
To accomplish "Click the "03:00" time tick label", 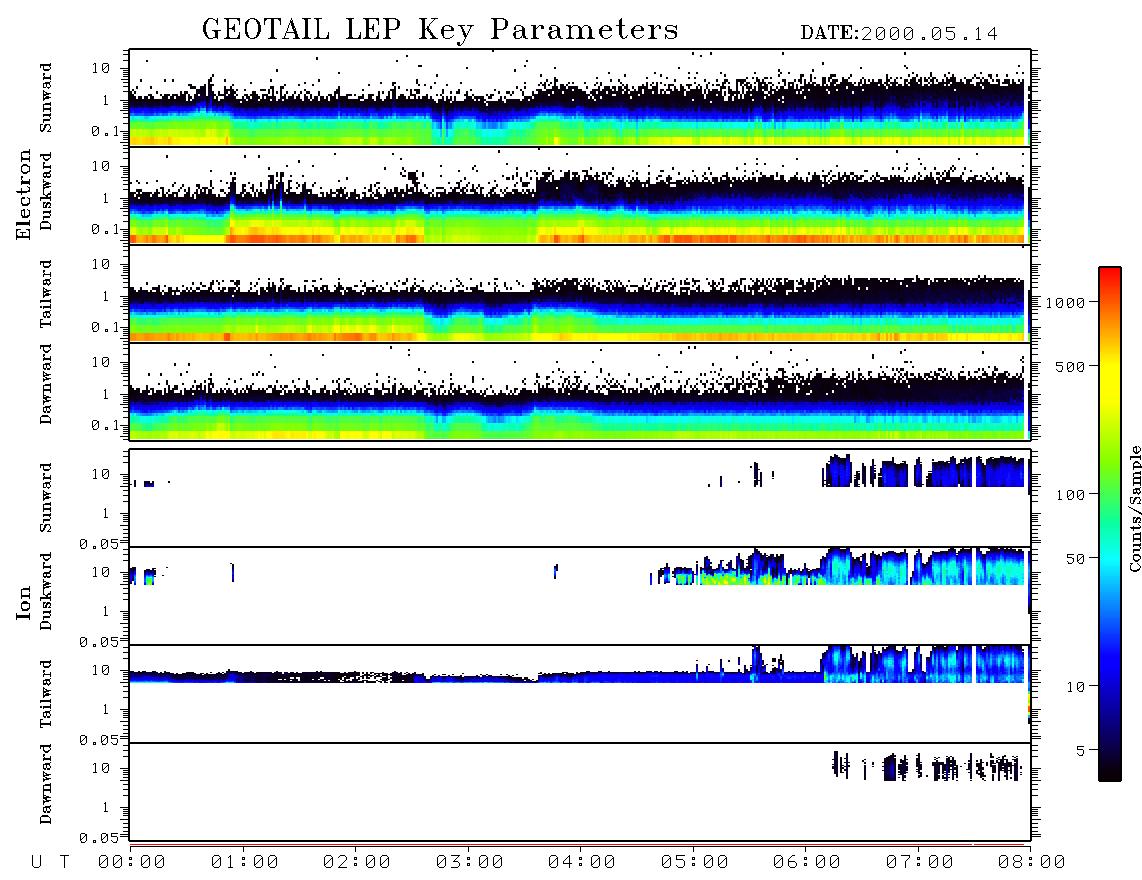I will [x=470, y=862].
